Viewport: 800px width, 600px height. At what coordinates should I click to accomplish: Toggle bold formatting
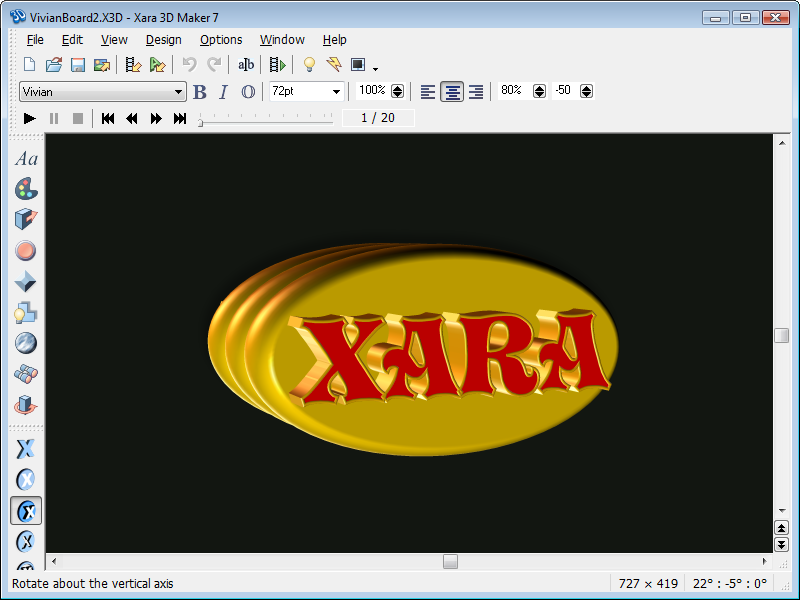199,91
